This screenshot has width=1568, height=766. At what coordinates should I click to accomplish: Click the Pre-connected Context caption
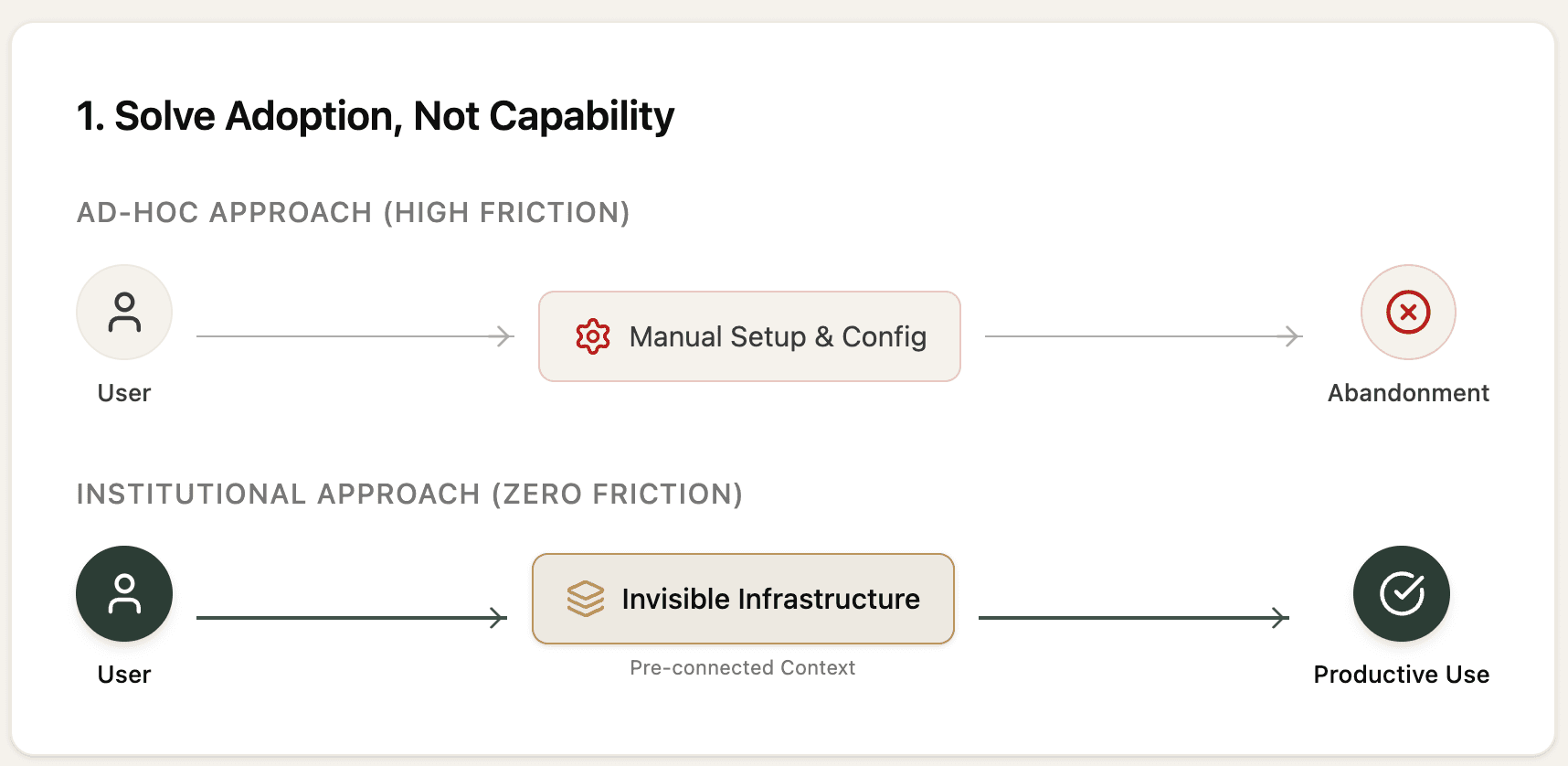tap(742, 668)
